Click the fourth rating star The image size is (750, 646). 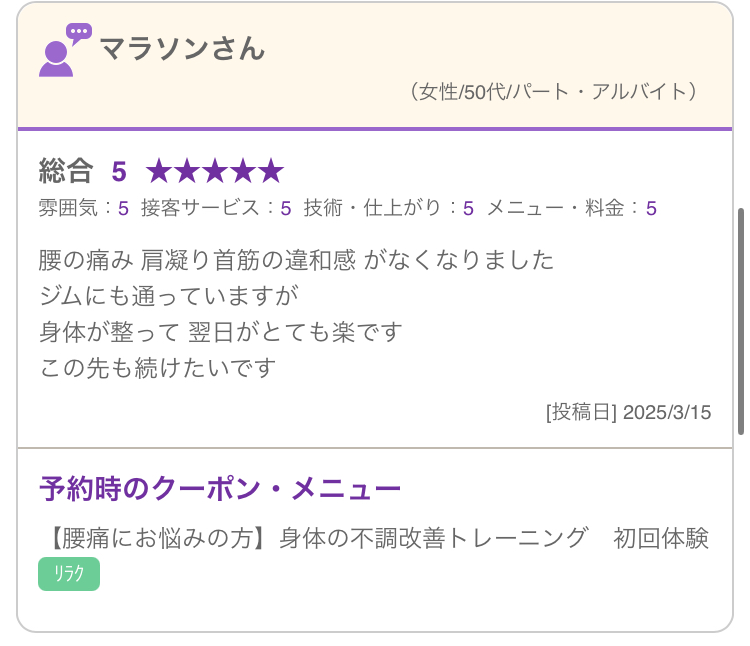coord(243,171)
